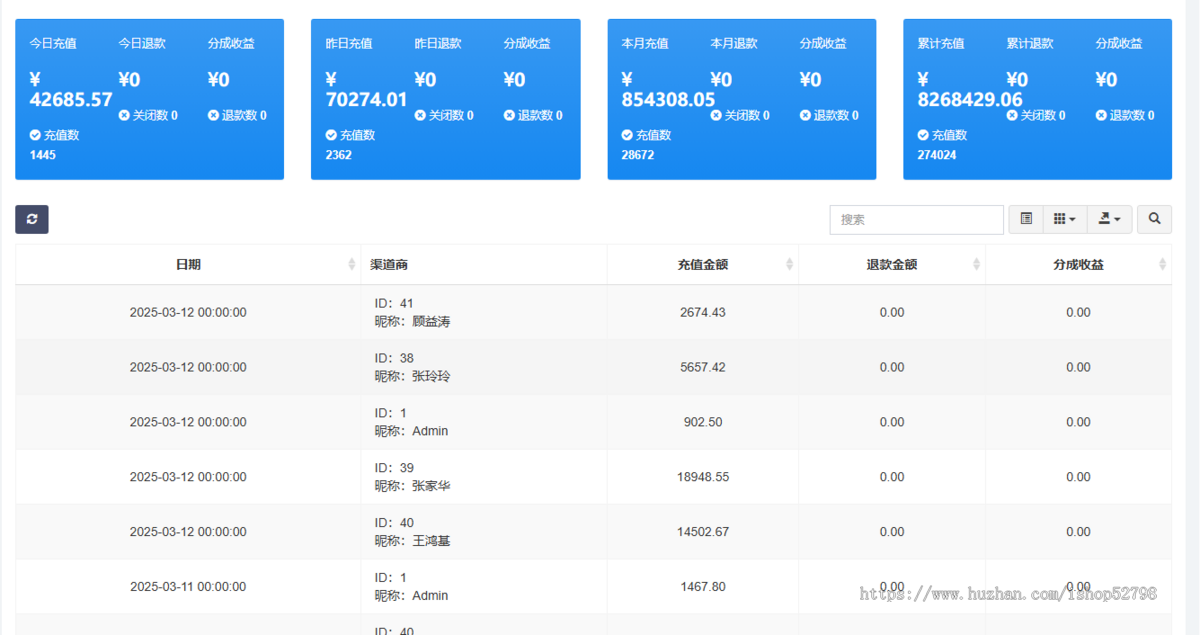This screenshot has width=1200, height=635.
Task: Click recharge count 1445
Action: tap(43, 155)
